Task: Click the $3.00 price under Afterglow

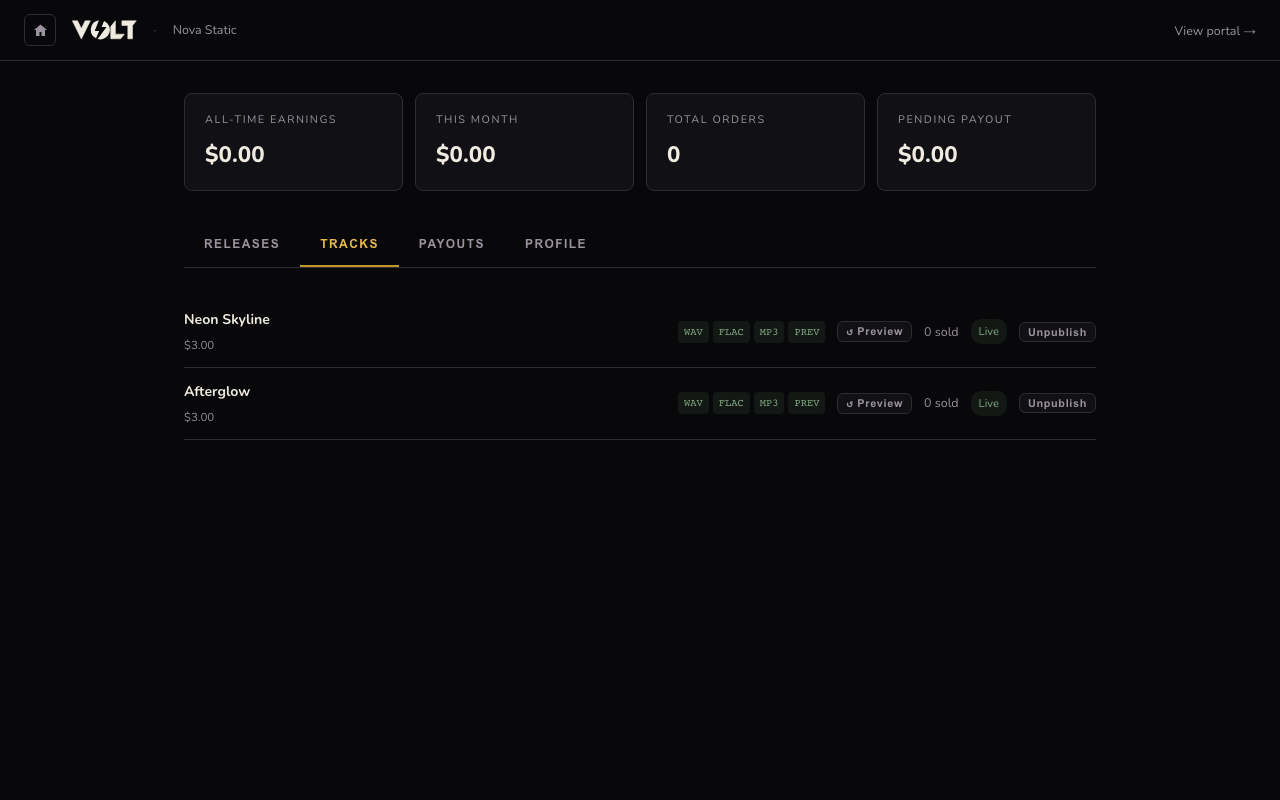Action: [x=199, y=417]
